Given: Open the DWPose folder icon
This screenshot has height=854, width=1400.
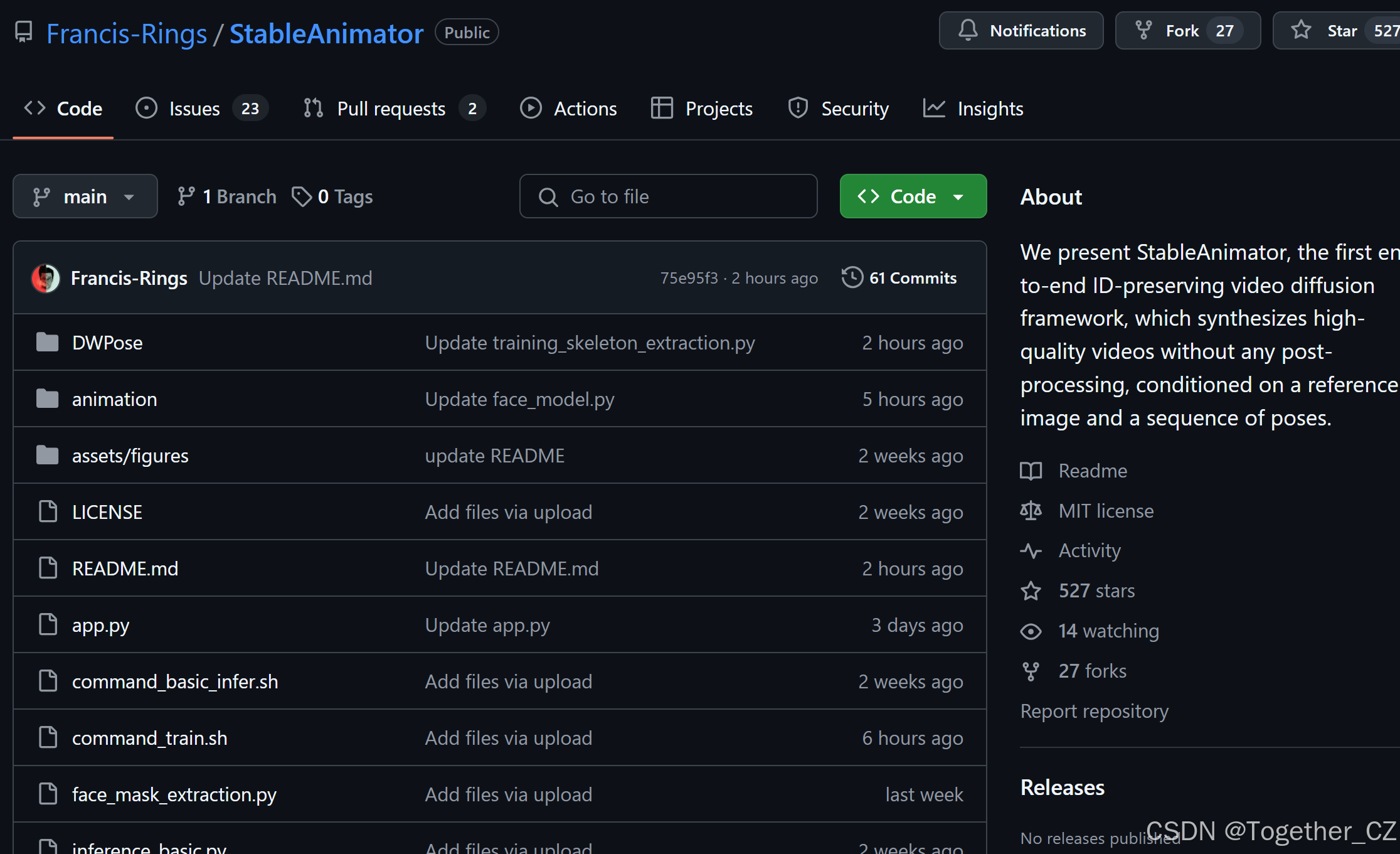Looking at the screenshot, I should [48, 343].
